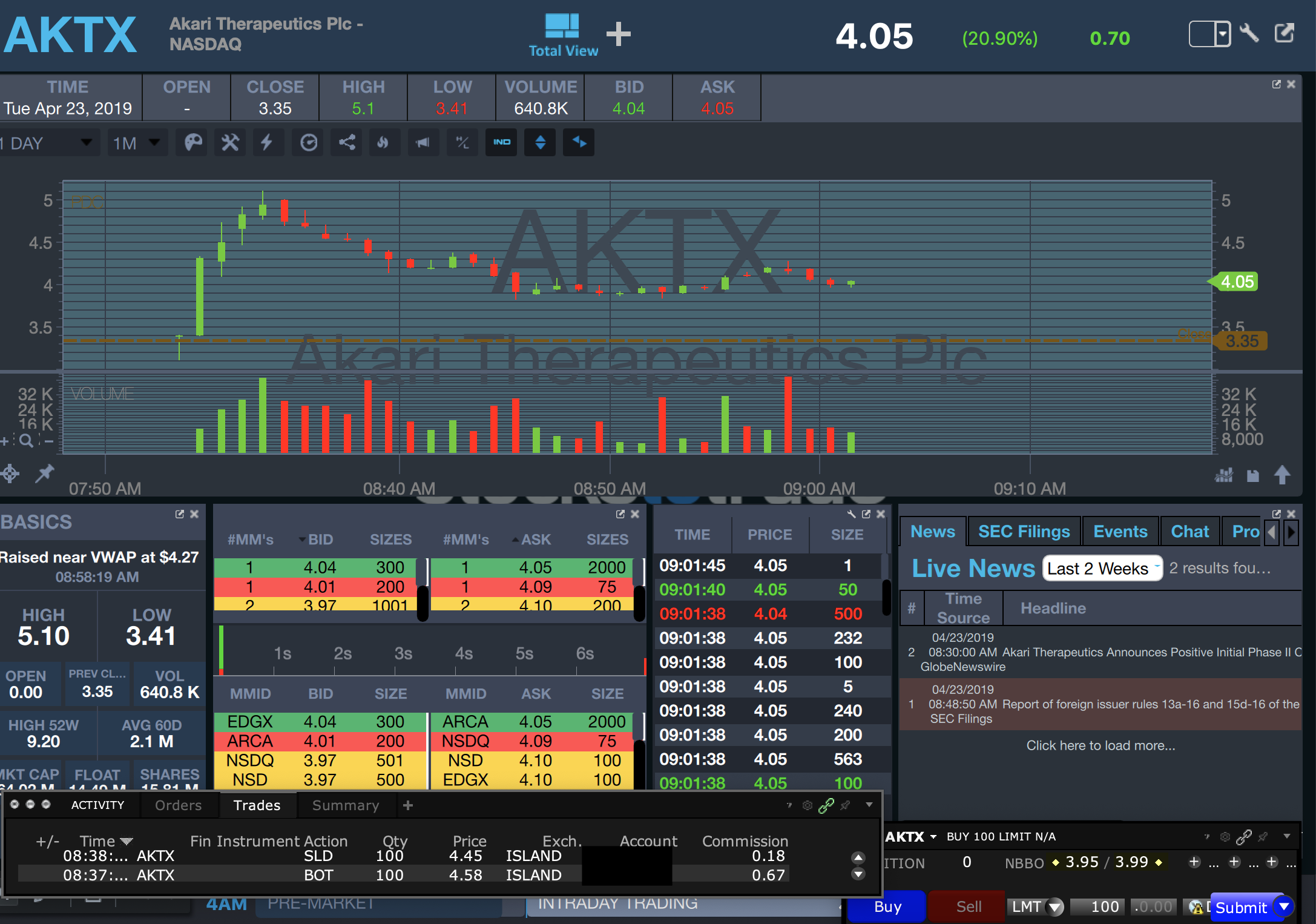The image size is (1316, 924).
Task: Expand the 1 DAY range dropdown
Action: tap(48, 144)
